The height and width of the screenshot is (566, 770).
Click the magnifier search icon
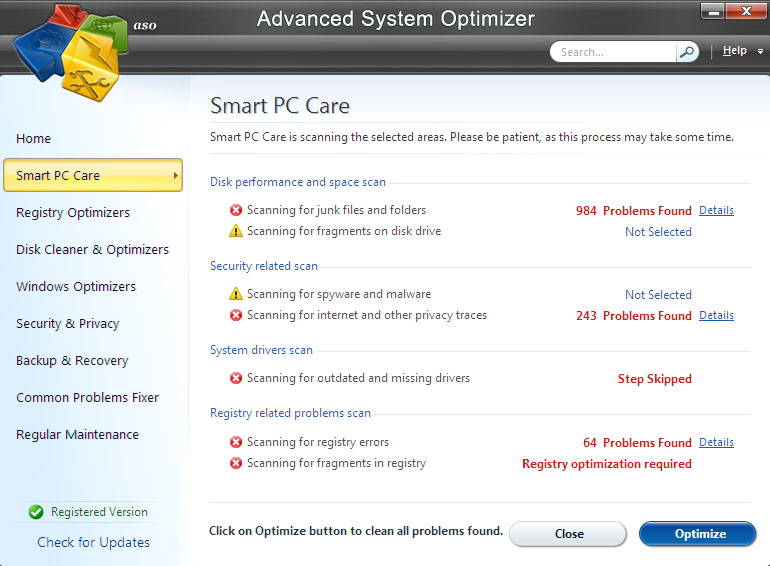tap(688, 52)
